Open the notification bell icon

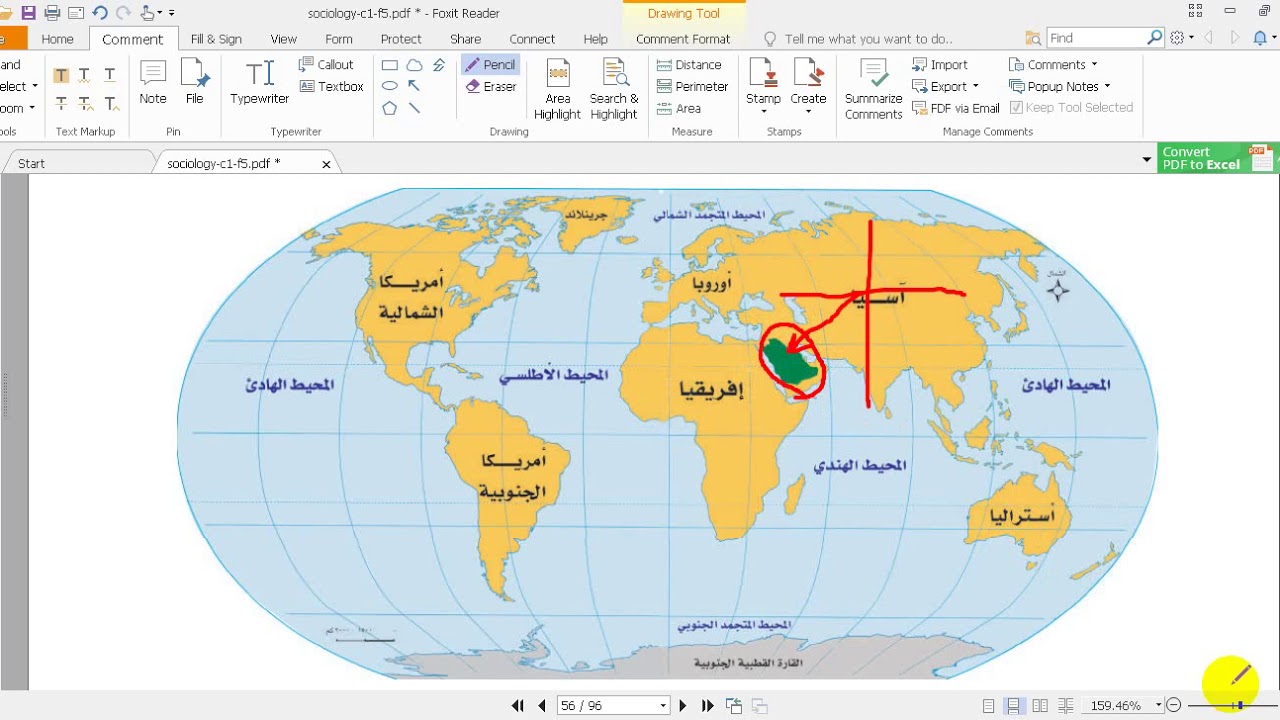pyautogui.click(x=1260, y=38)
